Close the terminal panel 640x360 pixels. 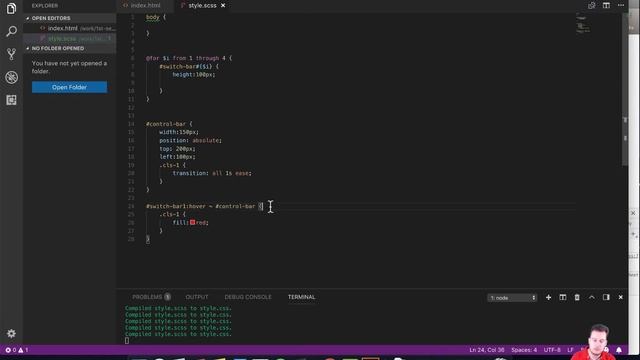620,297
